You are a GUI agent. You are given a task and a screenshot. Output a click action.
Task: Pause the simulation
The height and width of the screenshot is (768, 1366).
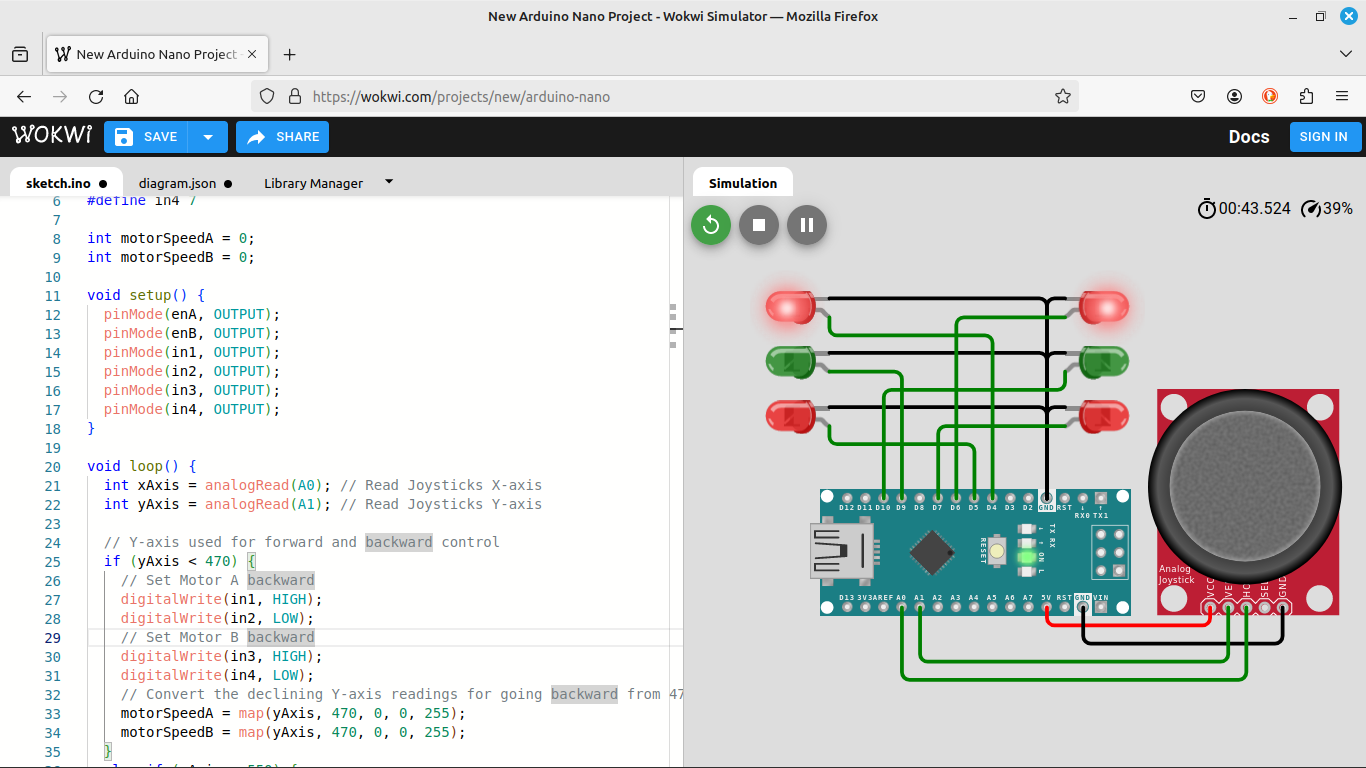pyautogui.click(x=807, y=225)
